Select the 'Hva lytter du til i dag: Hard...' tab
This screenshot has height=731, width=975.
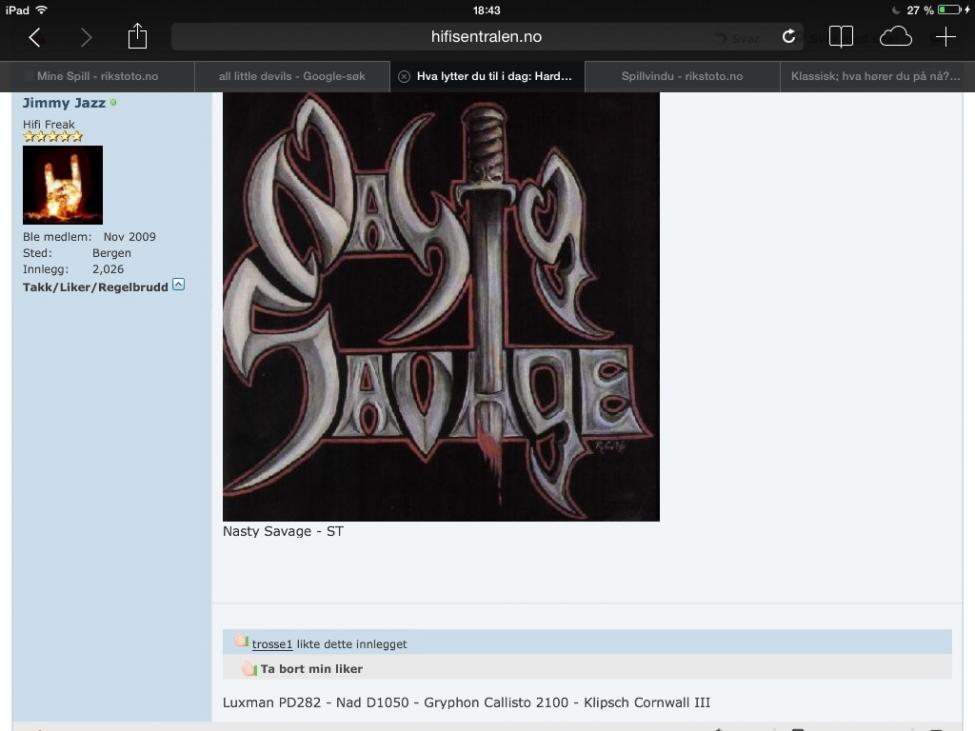point(488,76)
